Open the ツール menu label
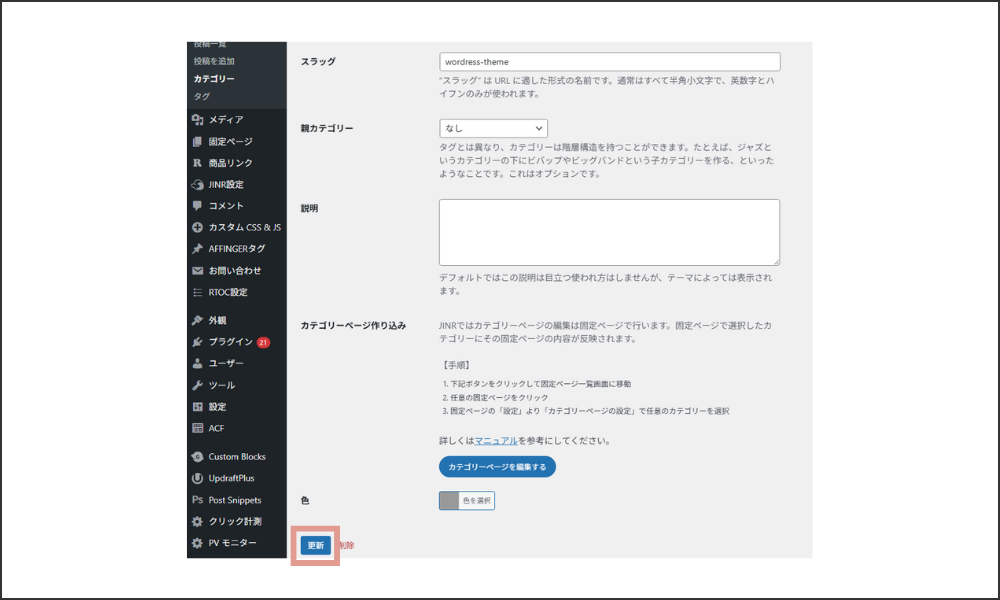Image resolution: width=1000 pixels, height=600 pixels. (222, 385)
